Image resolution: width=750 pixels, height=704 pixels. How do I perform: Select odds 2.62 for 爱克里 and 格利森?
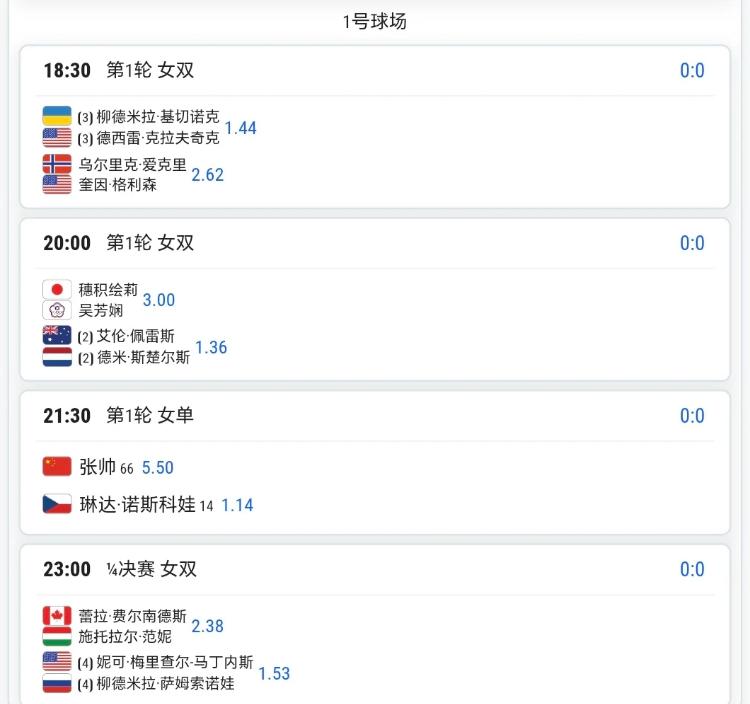click(x=208, y=175)
